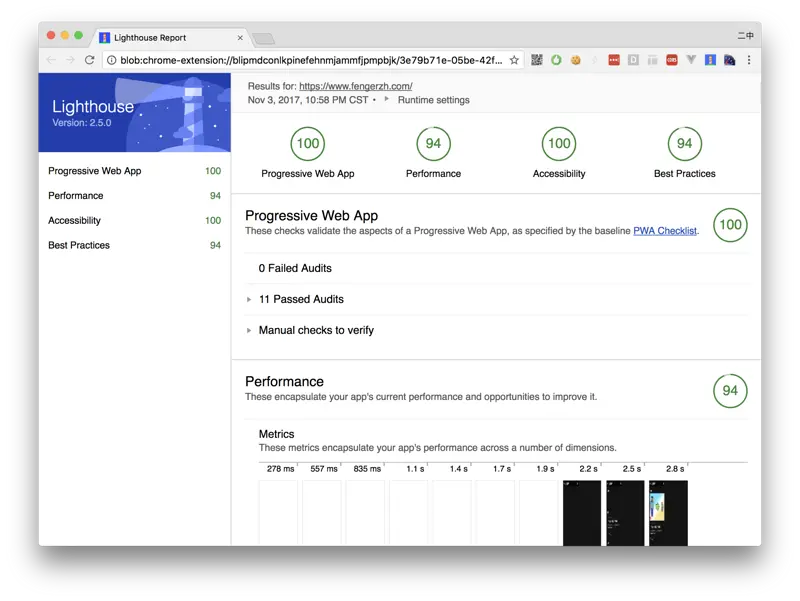800x601 pixels.
Task: Click the Performance section heading
Action: point(284,382)
